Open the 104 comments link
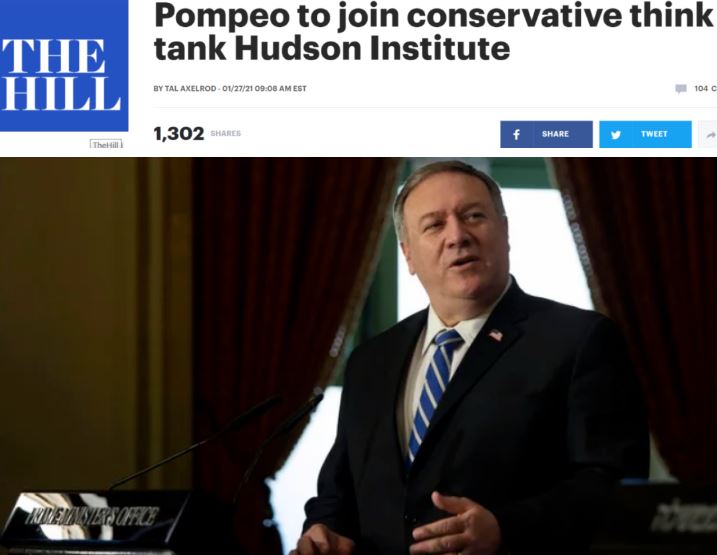 tap(705, 89)
